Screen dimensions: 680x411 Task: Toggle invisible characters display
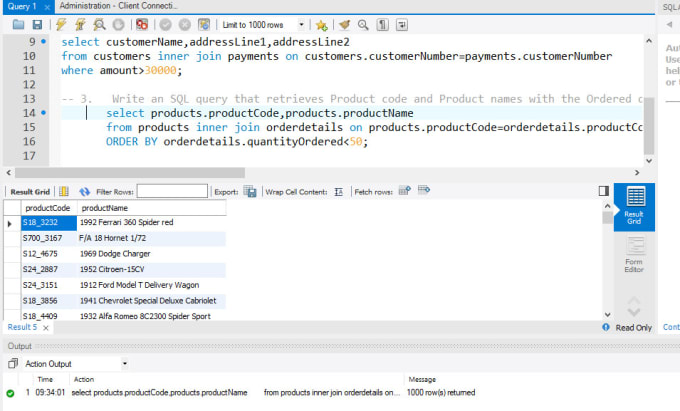pos(382,25)
